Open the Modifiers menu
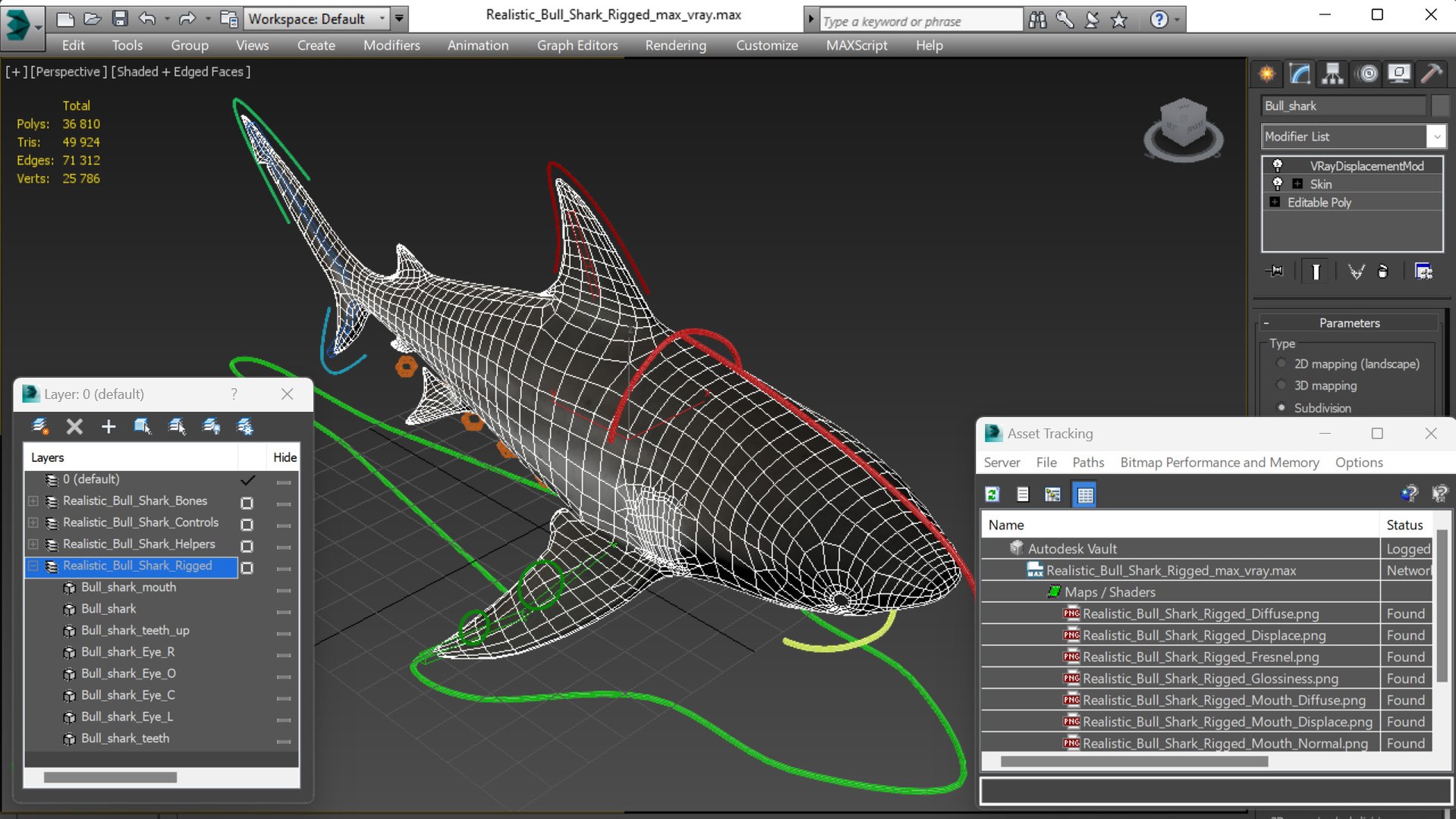This screenshot has height=819, width=1456. (x=392, y=45)
